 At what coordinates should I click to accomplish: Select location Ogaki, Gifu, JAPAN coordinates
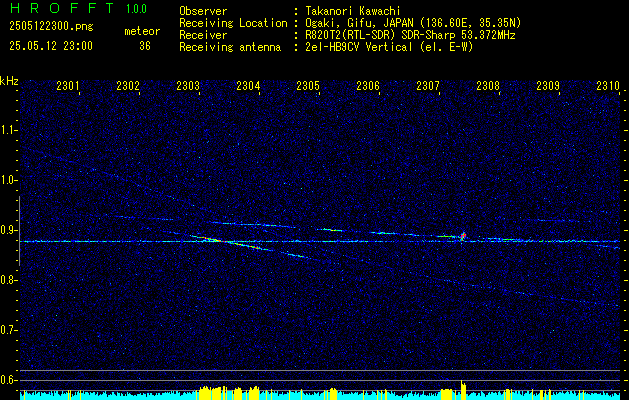pos(413,23)
